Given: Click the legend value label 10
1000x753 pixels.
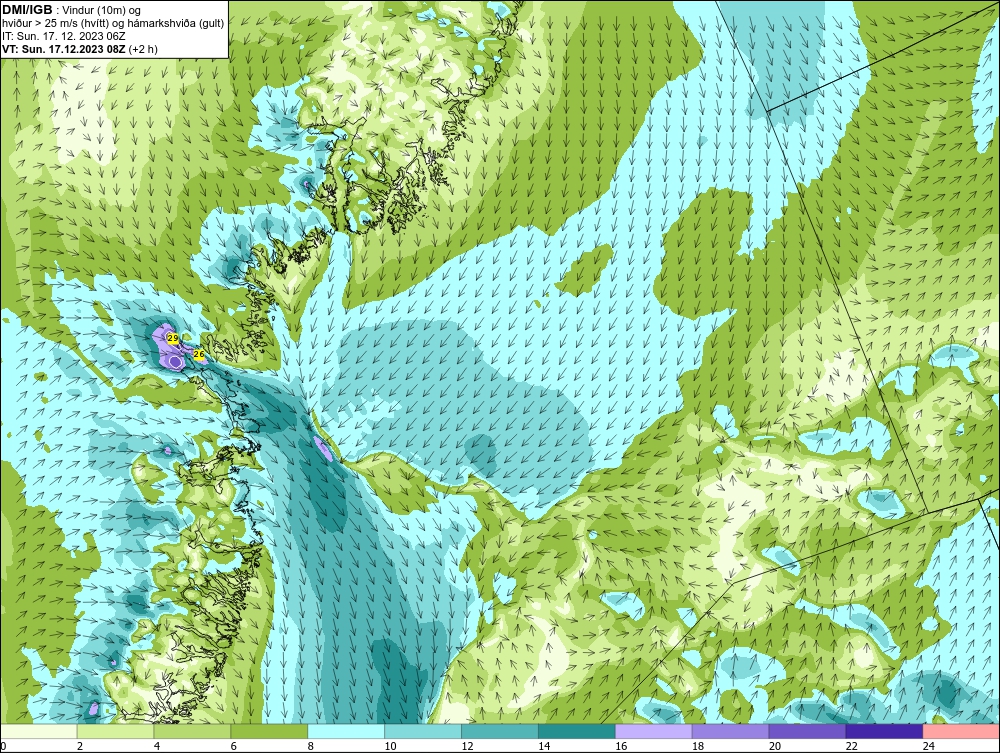Looking at the screenshot, I should point(390,746).
